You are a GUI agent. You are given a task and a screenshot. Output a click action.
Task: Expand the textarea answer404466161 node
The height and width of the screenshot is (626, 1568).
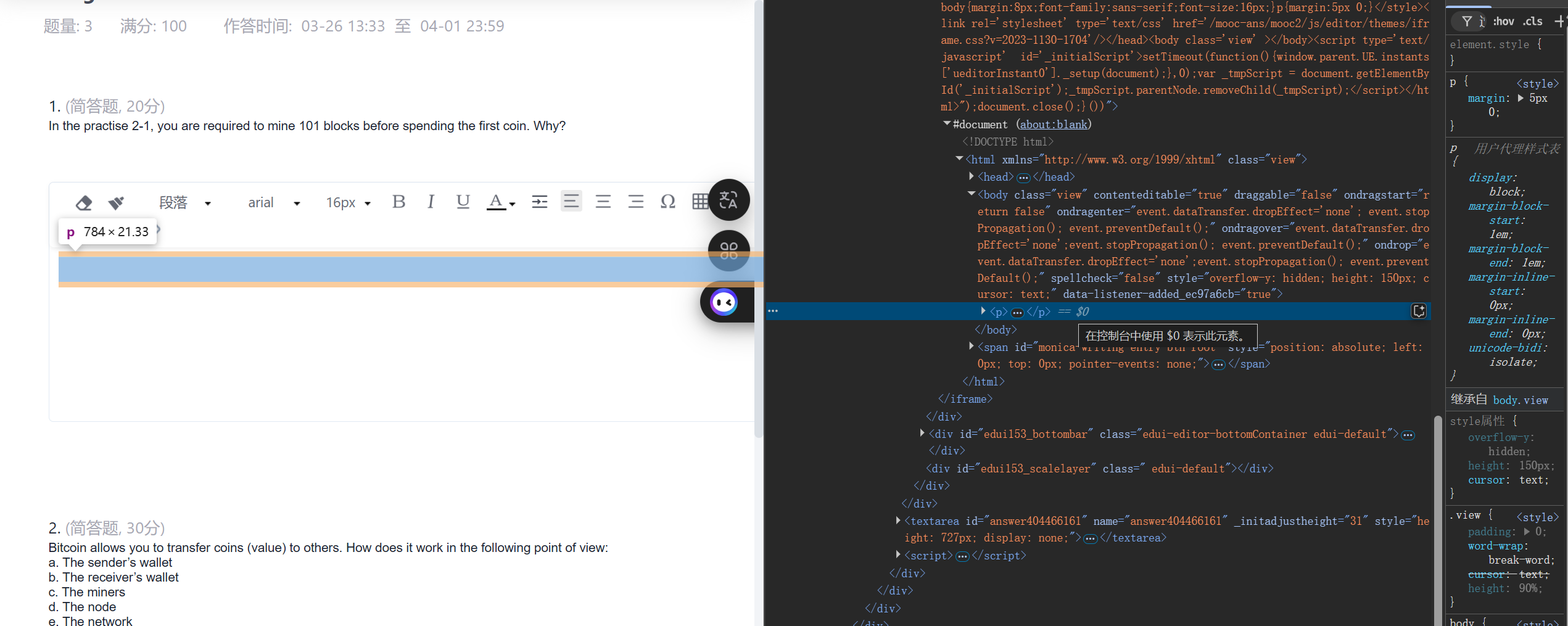tap(898, 521)
